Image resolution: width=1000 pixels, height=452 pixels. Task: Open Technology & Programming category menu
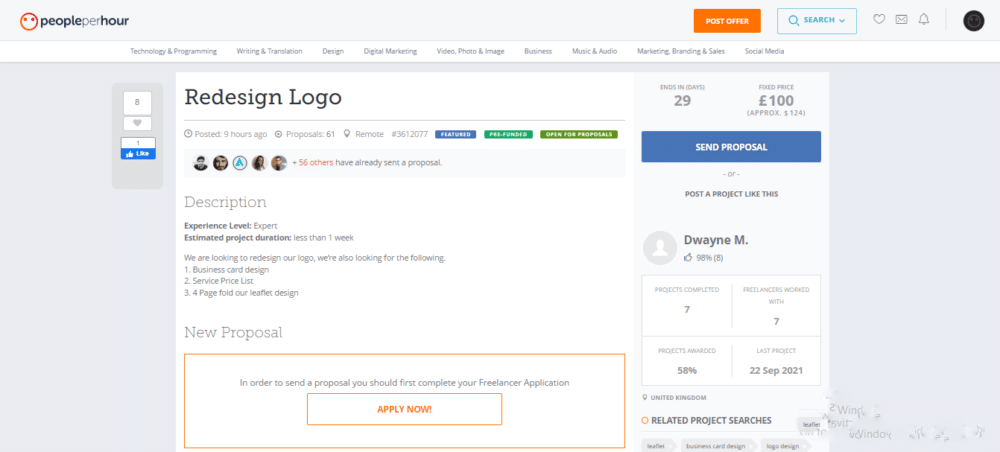[x=173, y=51]
